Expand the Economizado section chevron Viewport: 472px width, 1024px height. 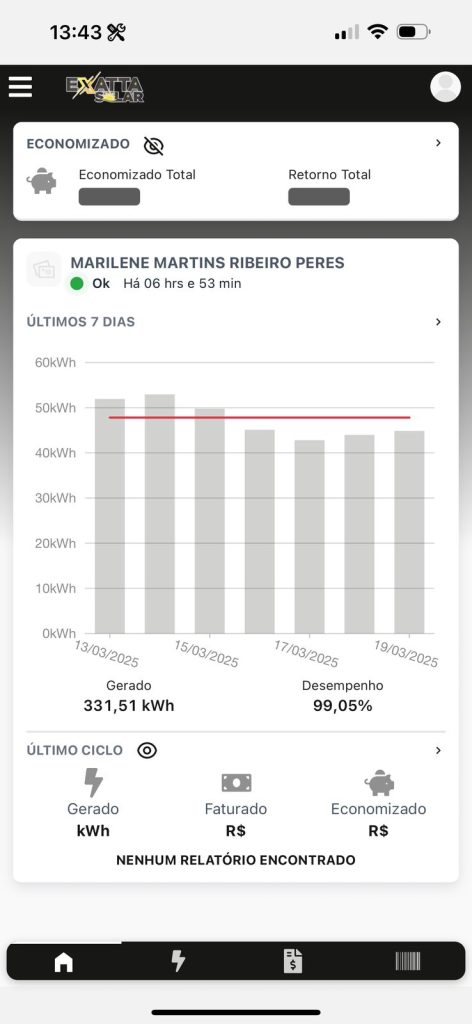click(x=438, y=143)
